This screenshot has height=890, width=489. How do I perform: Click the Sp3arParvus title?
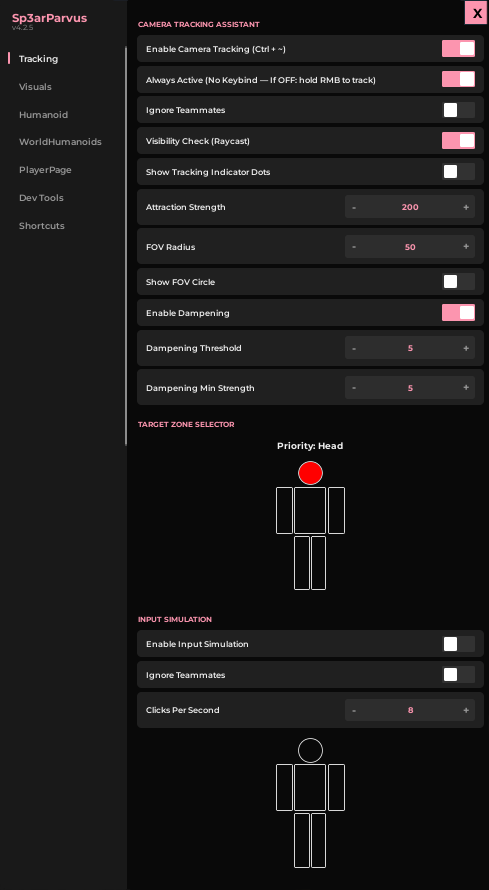(x=49, y=18)
